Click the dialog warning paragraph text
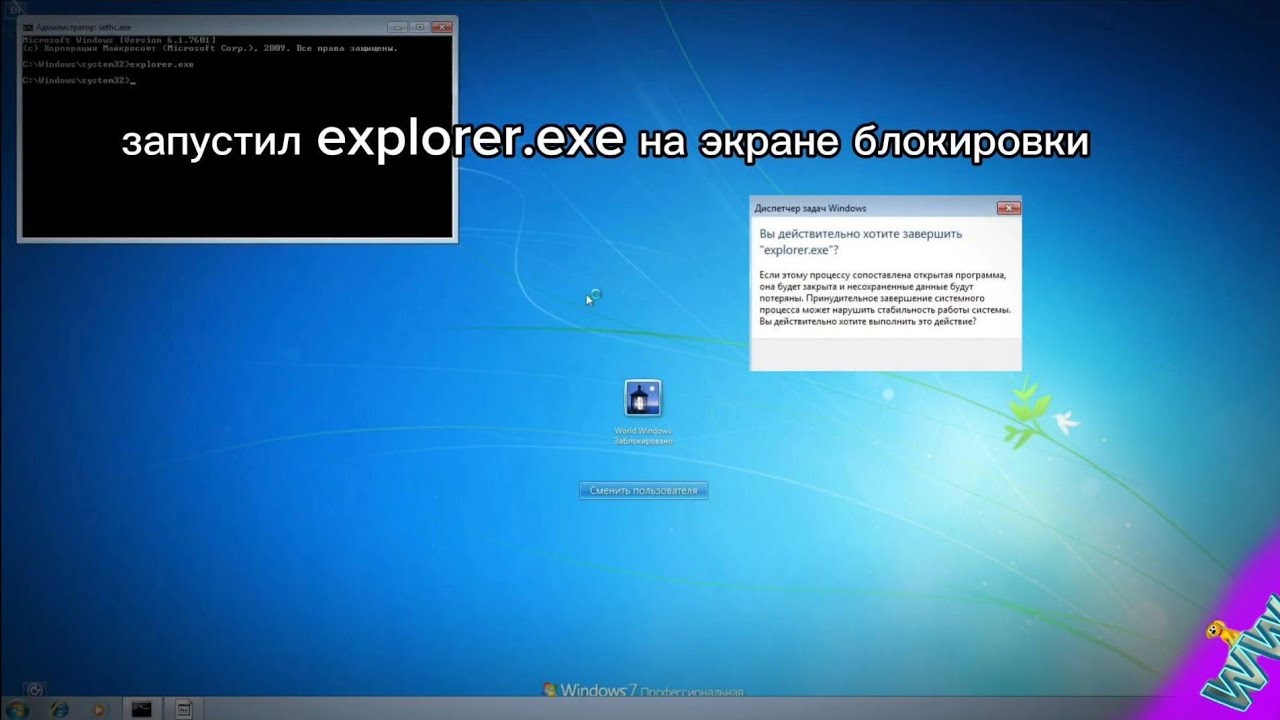Viewport: 1280px width, 720px height. (x=885, y=298)
